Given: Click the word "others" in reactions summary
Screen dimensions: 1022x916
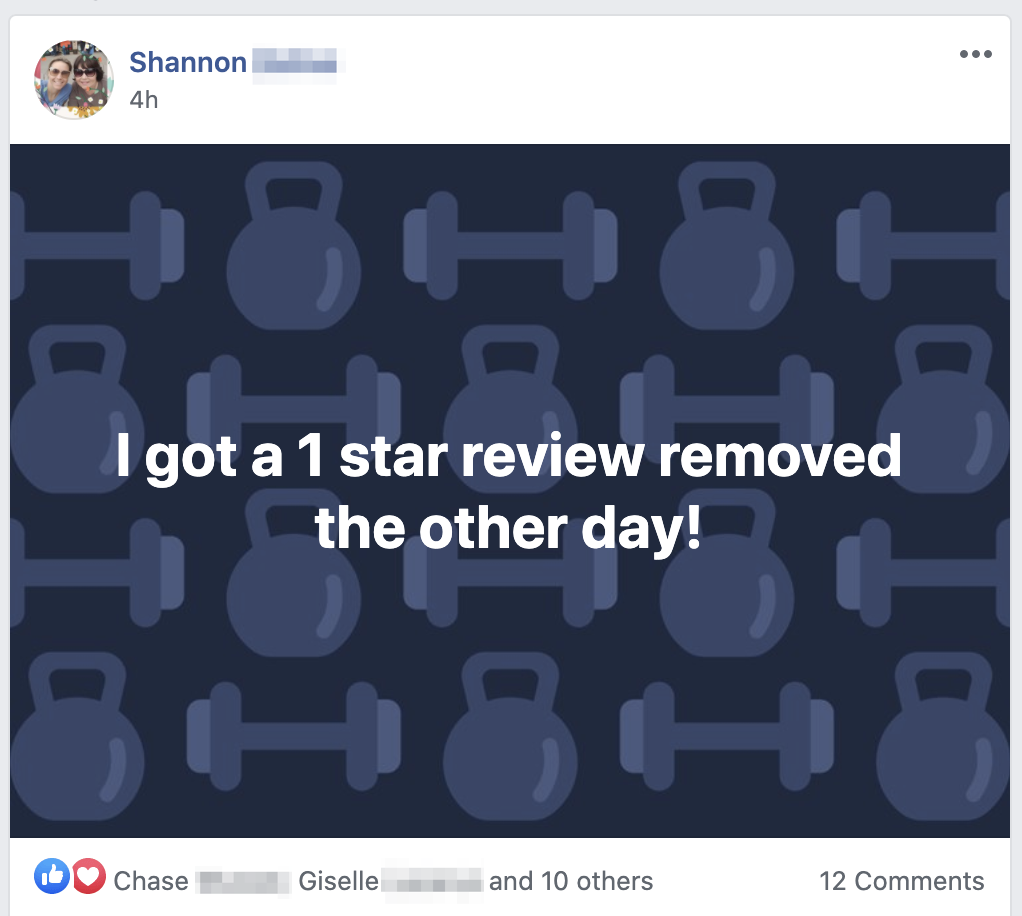Looking at the screenshot, I should (x=615, y=881).
